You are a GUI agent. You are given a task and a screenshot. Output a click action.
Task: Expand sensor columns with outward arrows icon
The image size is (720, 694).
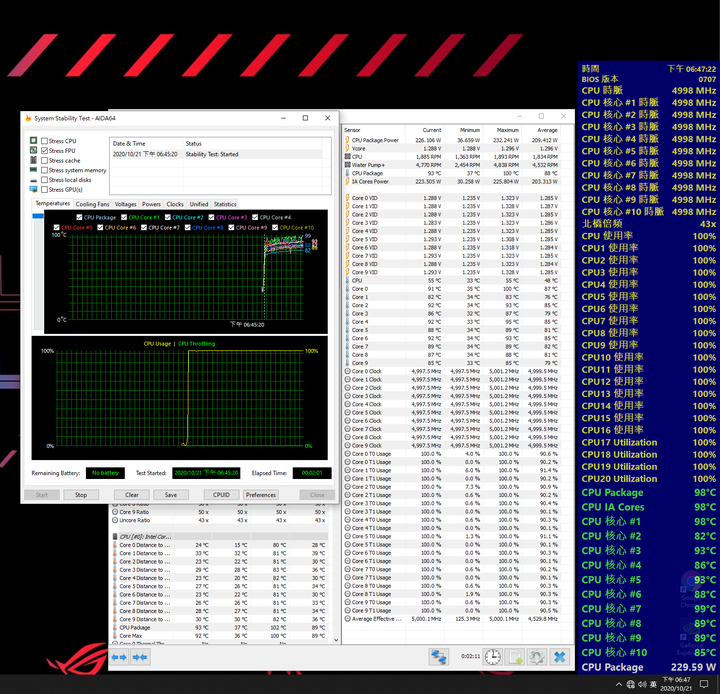pyautogui.click(x=119, y=657)
